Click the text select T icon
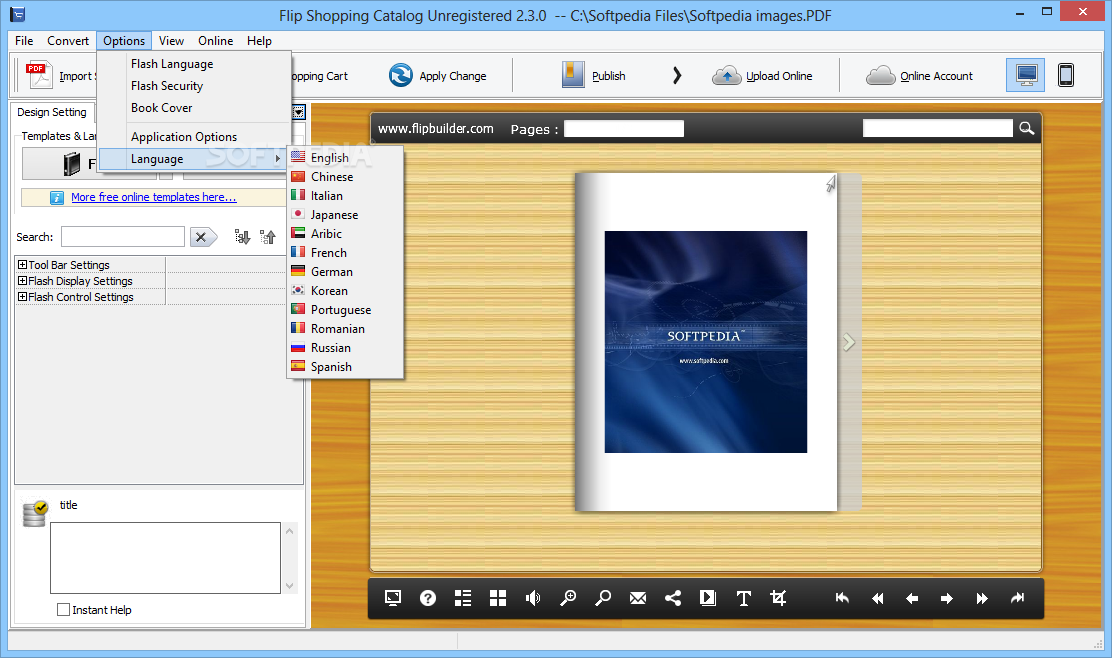Screen dimensions: 1112x658 (743, 598)
